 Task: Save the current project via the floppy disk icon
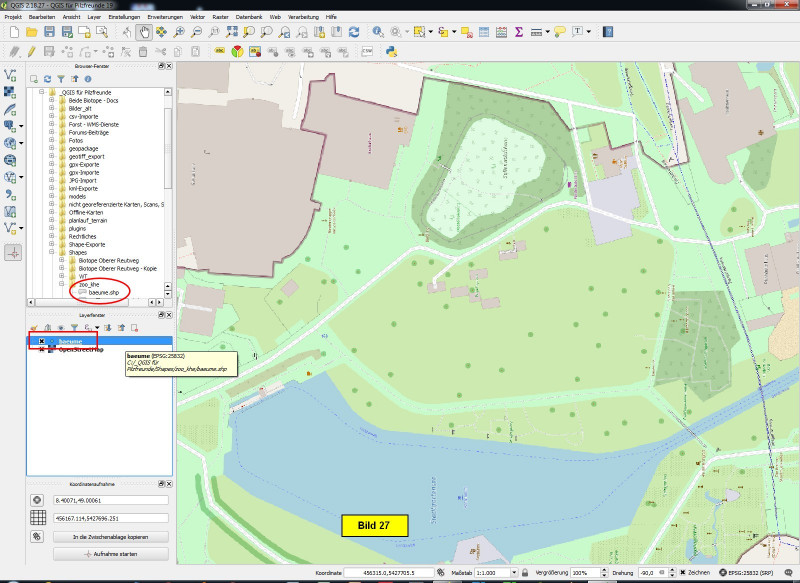point(49,32)
